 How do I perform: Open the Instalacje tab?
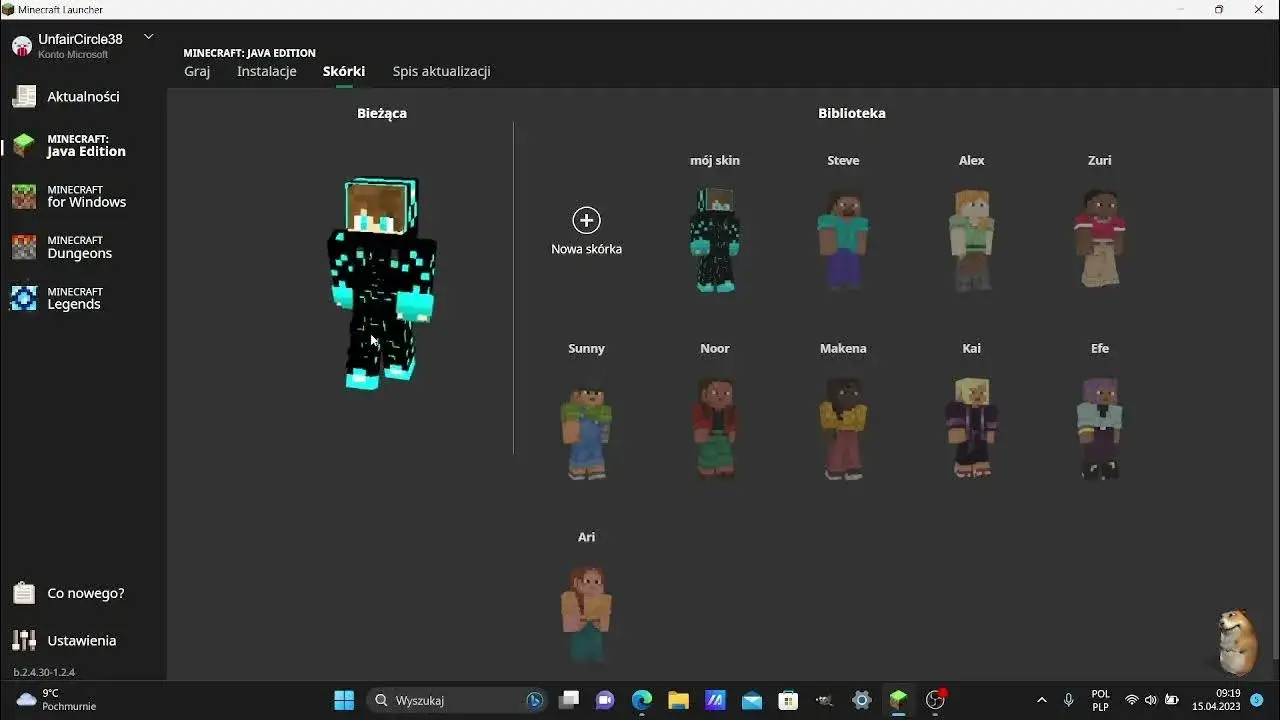pyautogui.click(x=266, y=71)
